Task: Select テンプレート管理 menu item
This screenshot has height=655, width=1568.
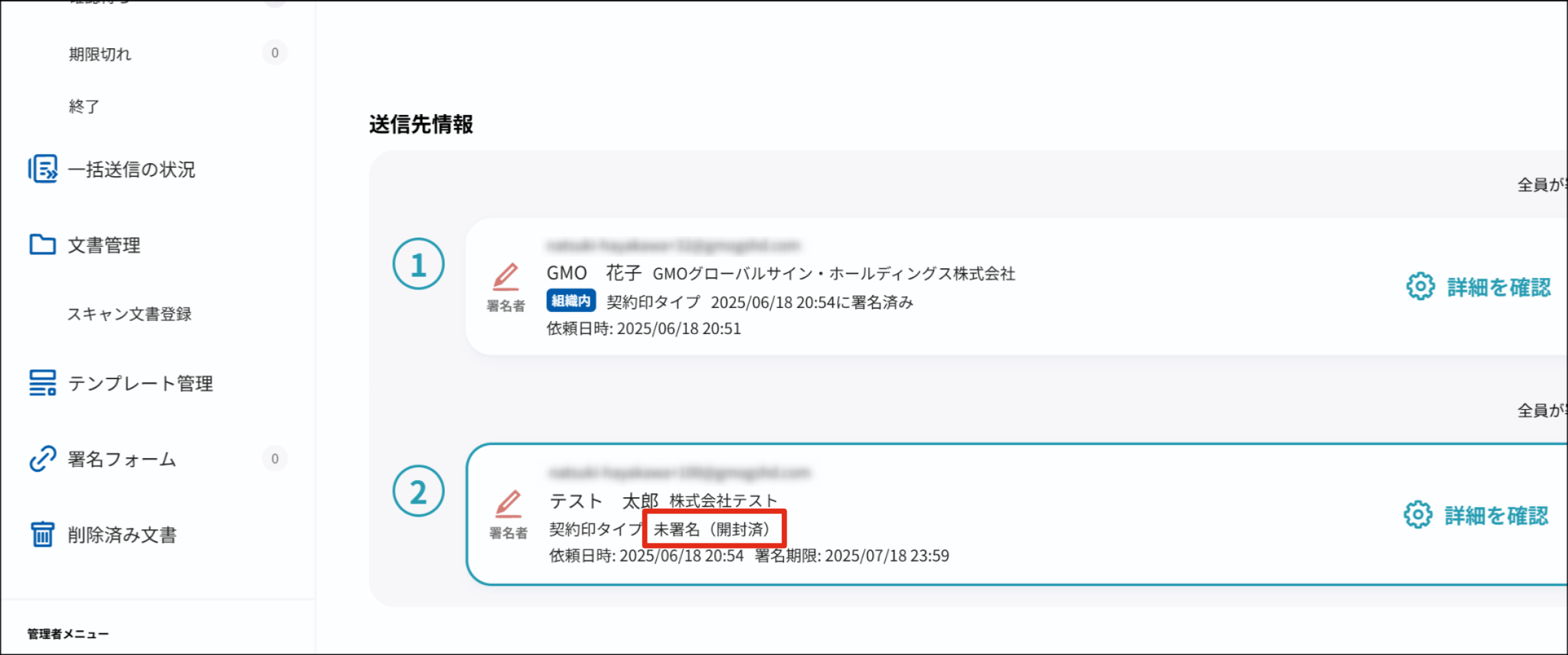Action: (140, 384)
